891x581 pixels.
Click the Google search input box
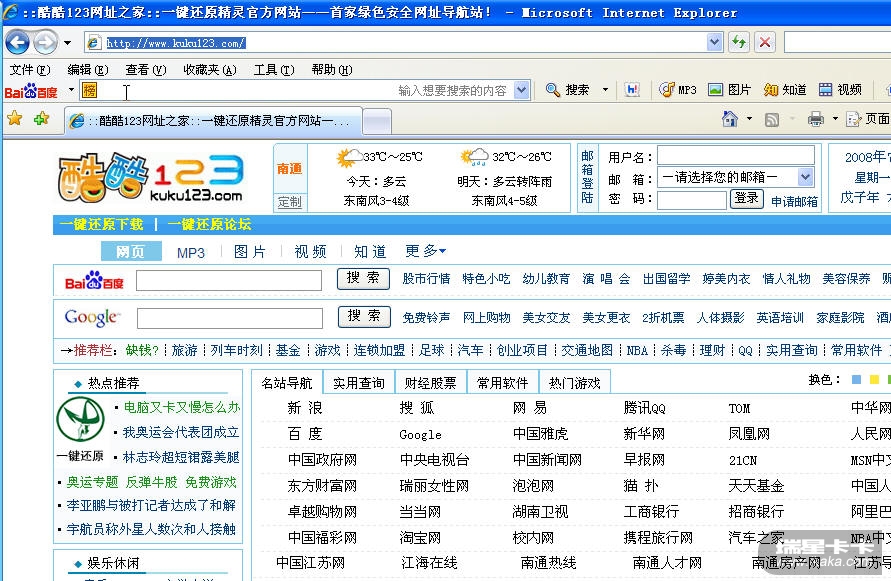coord(230,318)
